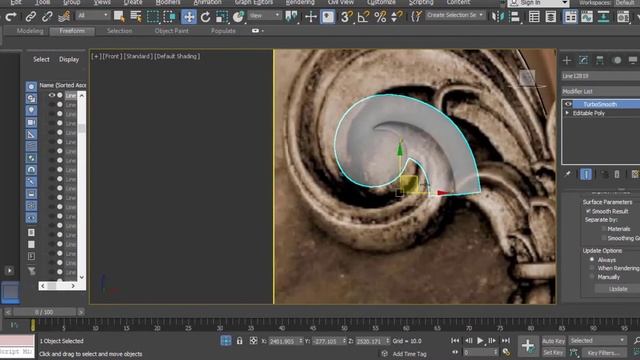The width and height of the screenshot is (640, 360).
Task: Click the viewport [Front] label menu
Action: (112, 56)
